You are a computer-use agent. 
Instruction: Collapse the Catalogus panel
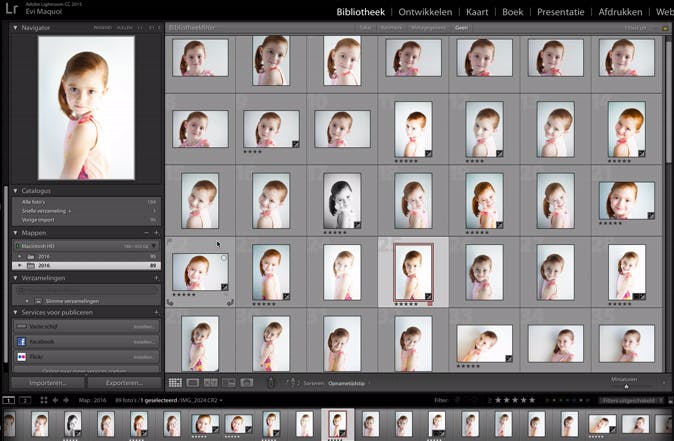click(16, 190)
